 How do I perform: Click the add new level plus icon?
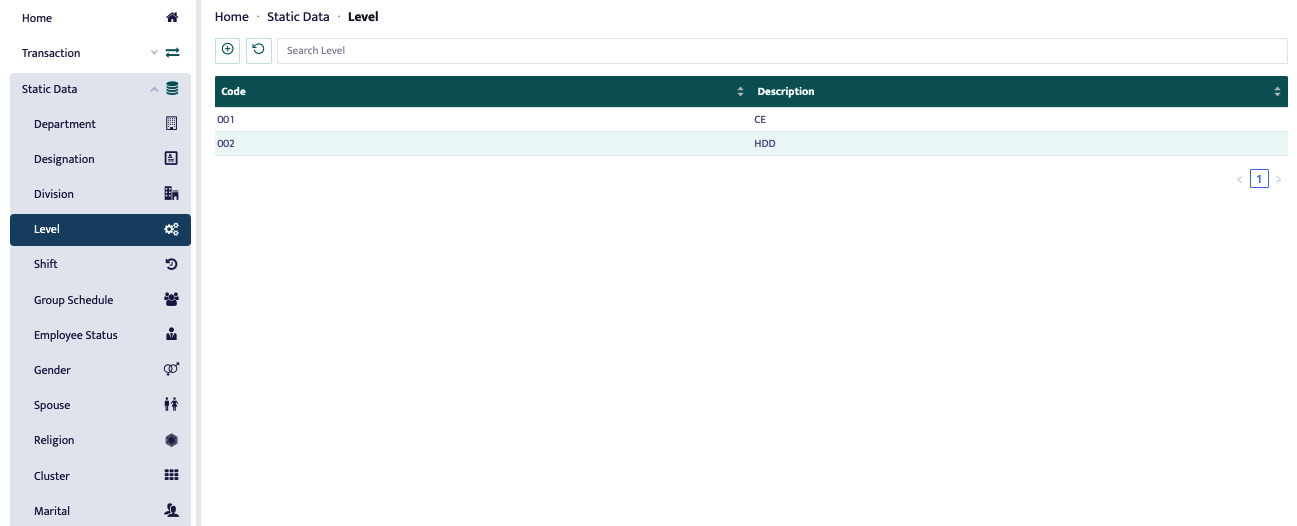(x=227, y=50)
